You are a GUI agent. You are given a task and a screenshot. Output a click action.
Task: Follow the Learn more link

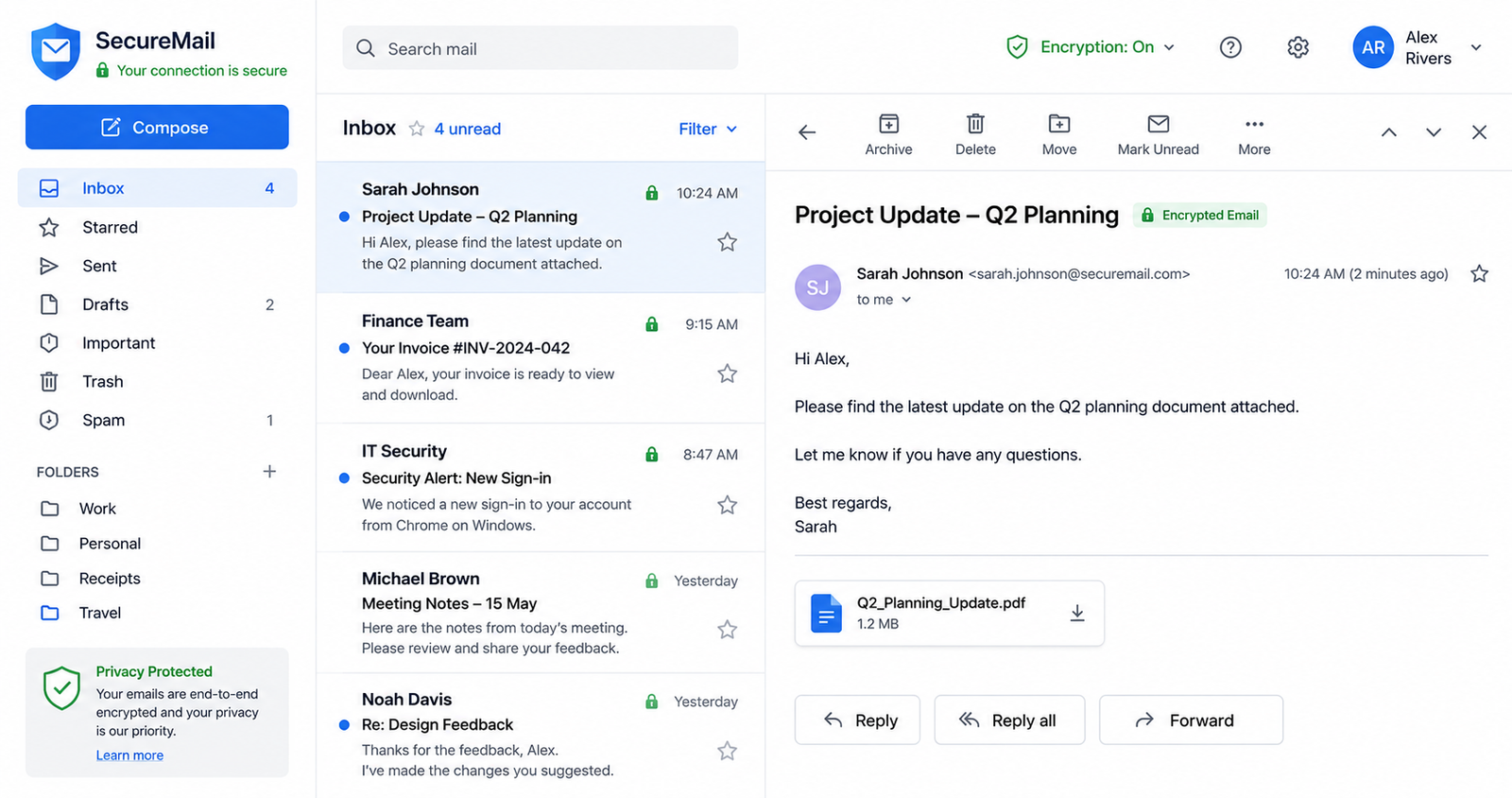point(129,755)
